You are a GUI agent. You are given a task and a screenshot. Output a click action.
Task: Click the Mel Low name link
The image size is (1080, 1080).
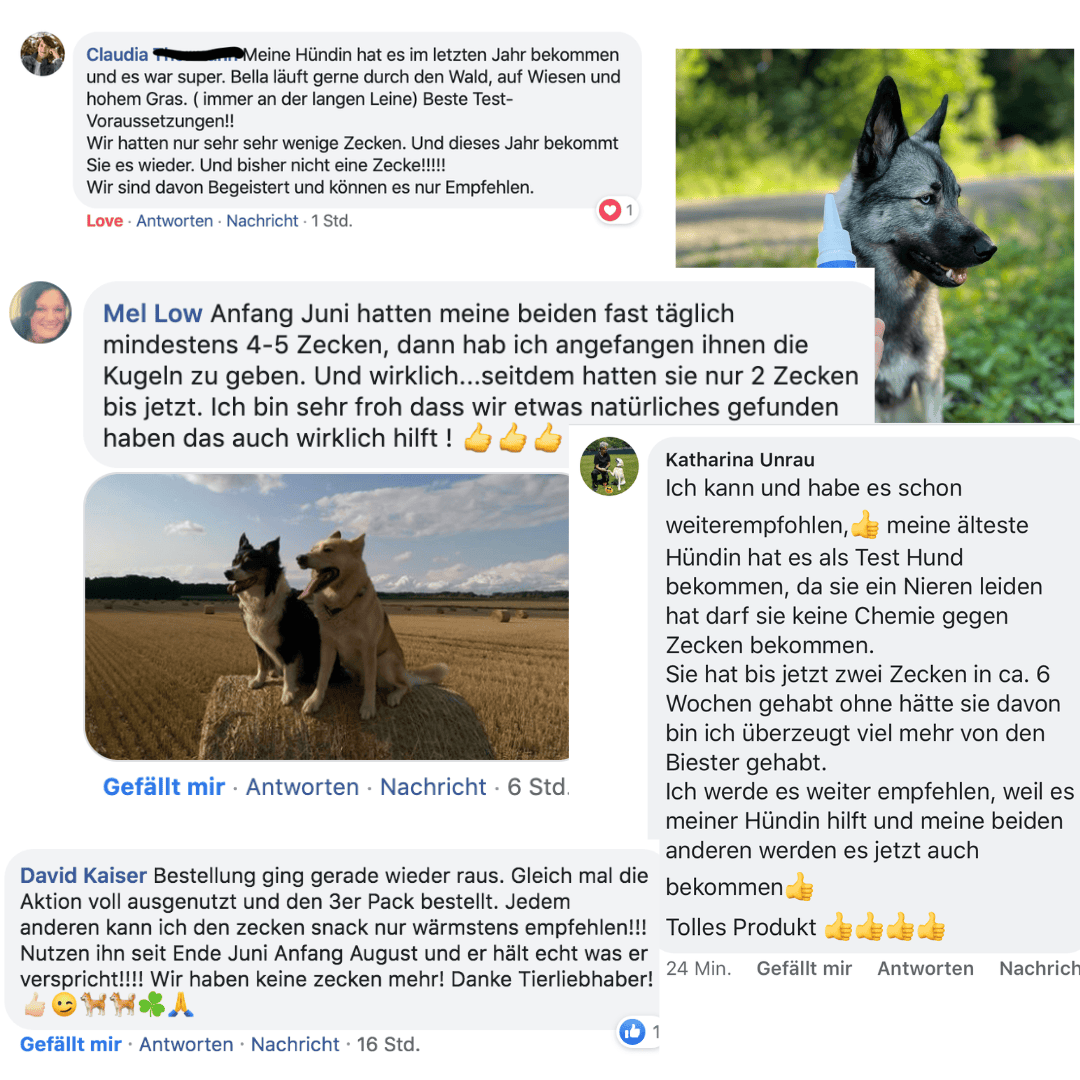point(152,313)
